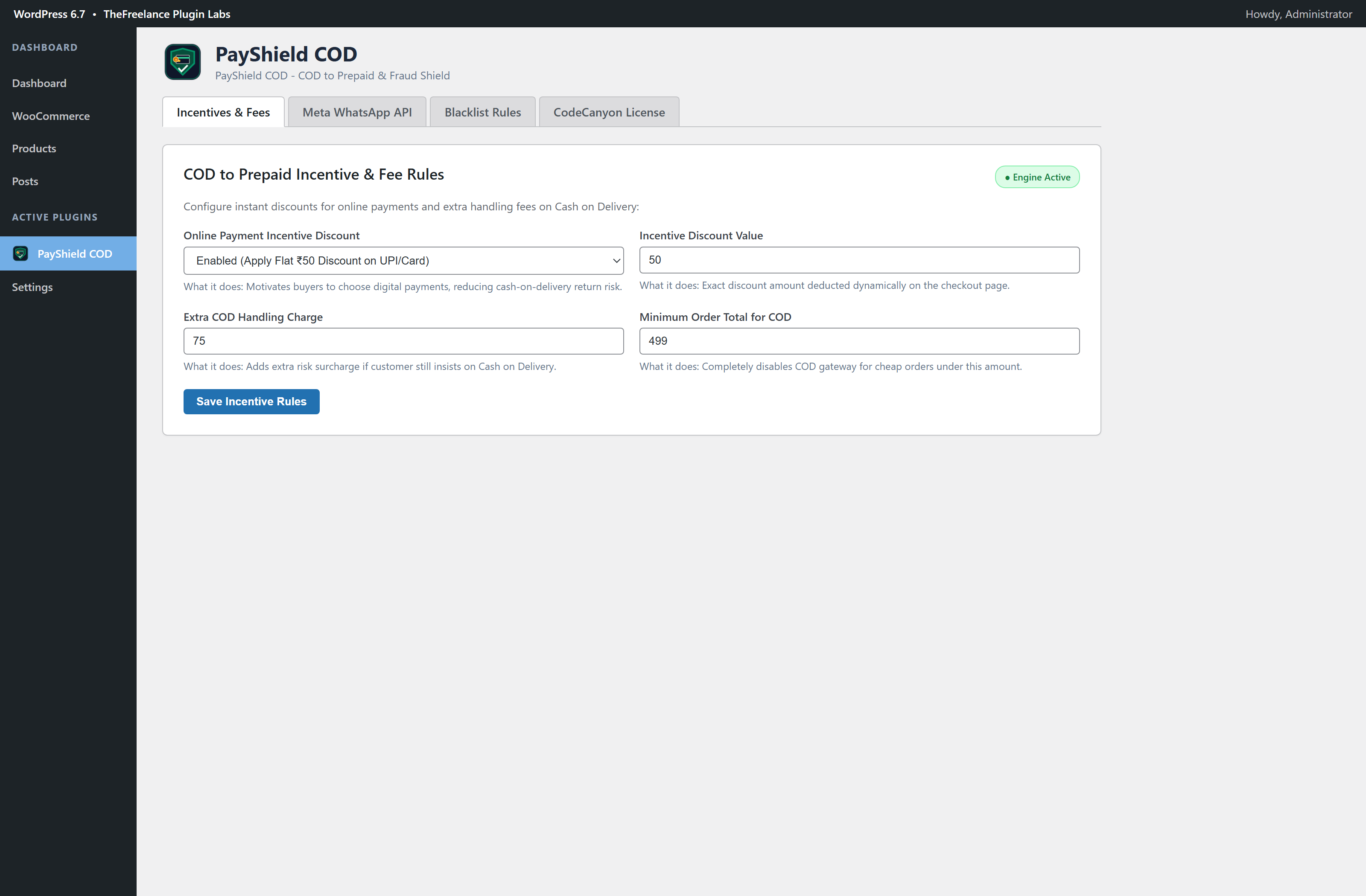Select the PayShield COD menu item
Viewport: 1366px width, 896px height.
click(x=68, y=253)
